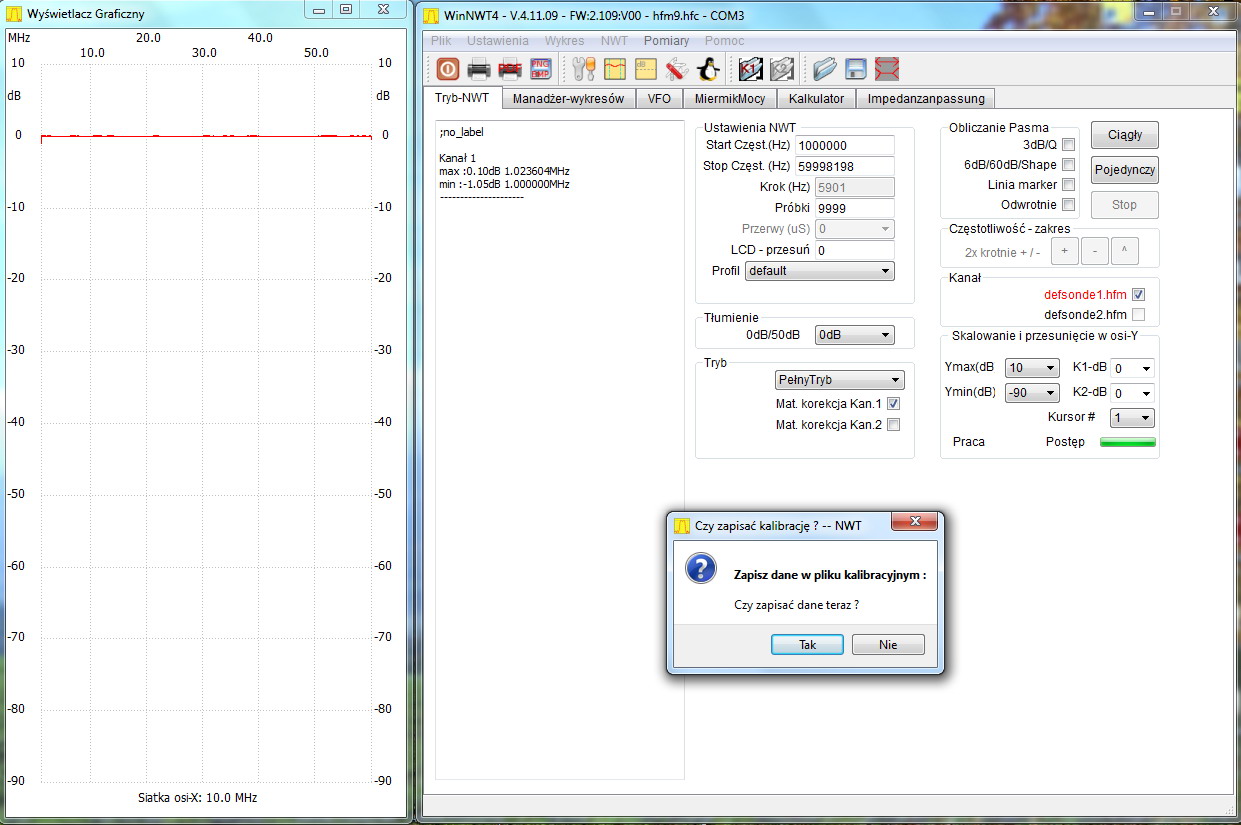
Task: Open the Profil default dropdown
Action: [x=819, y=271]
